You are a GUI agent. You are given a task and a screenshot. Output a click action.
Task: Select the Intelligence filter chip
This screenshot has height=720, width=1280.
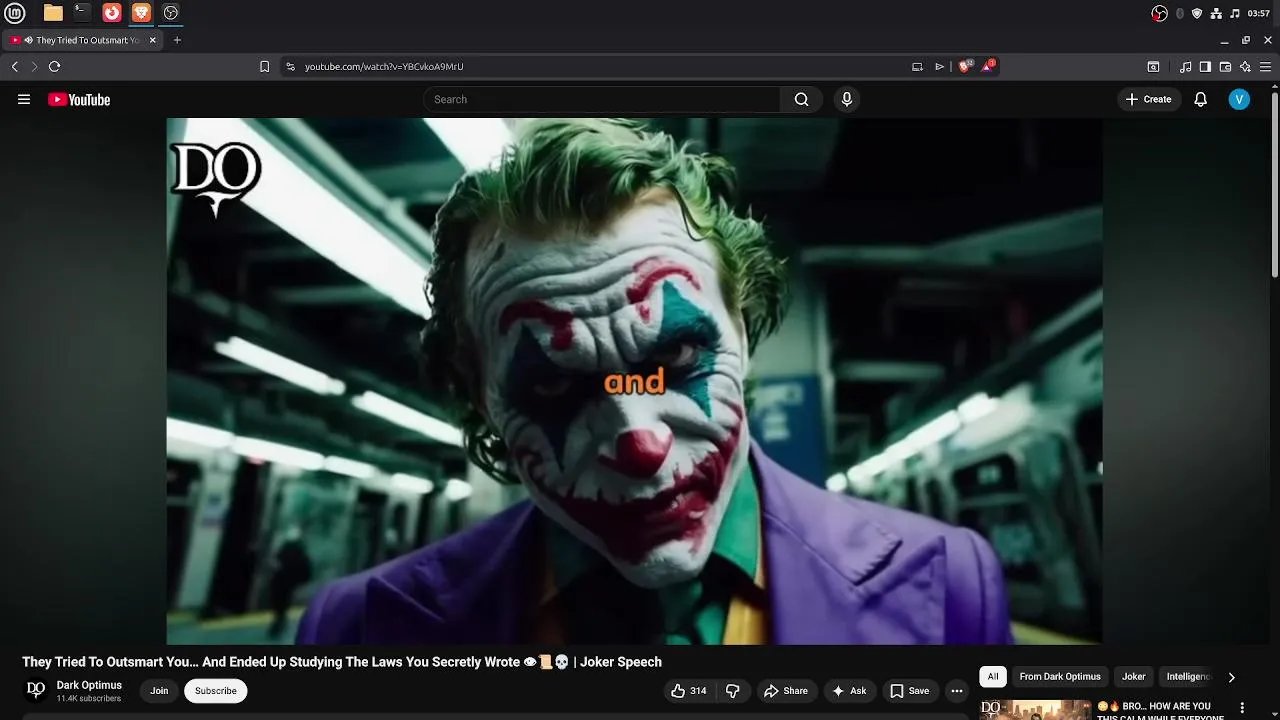pos(1188,677)
